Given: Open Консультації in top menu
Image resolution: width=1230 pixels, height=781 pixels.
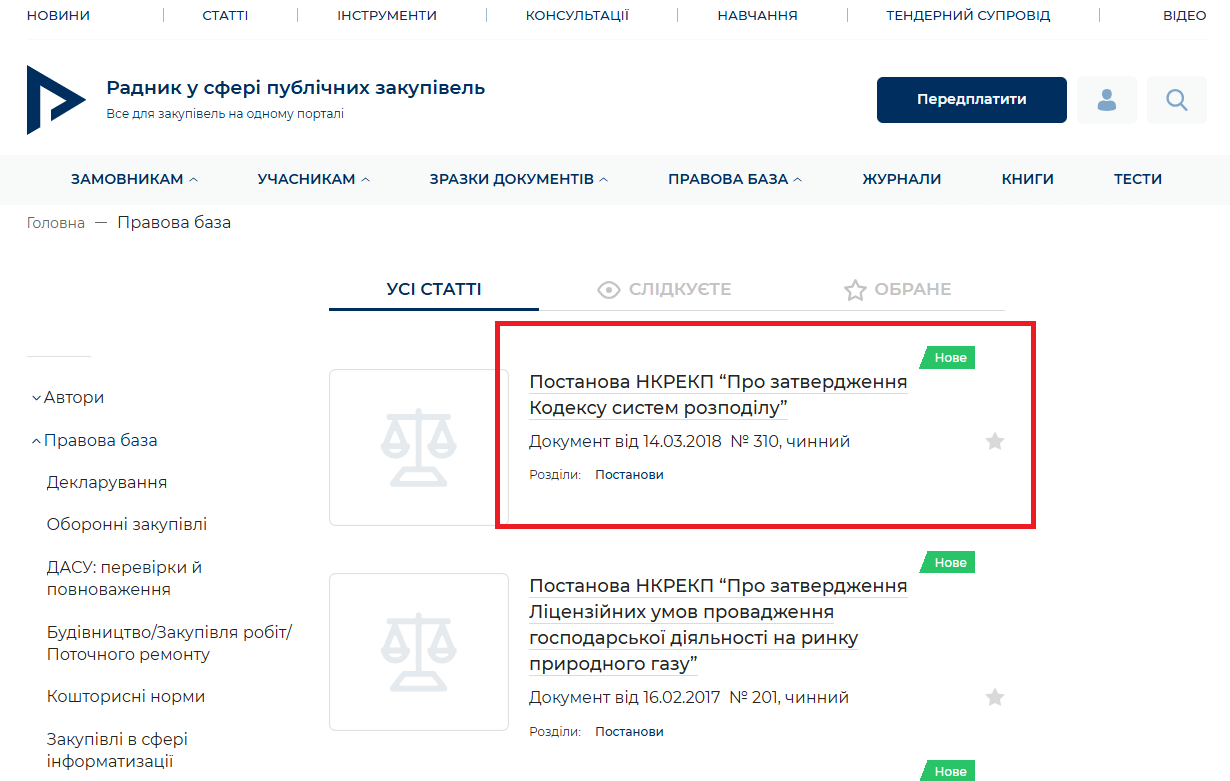Looking at the screenshot, I should click(577, 15).
